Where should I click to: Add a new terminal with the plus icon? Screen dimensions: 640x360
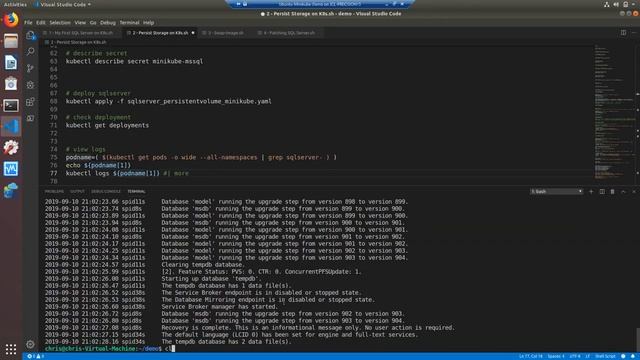tap(591, 191)
